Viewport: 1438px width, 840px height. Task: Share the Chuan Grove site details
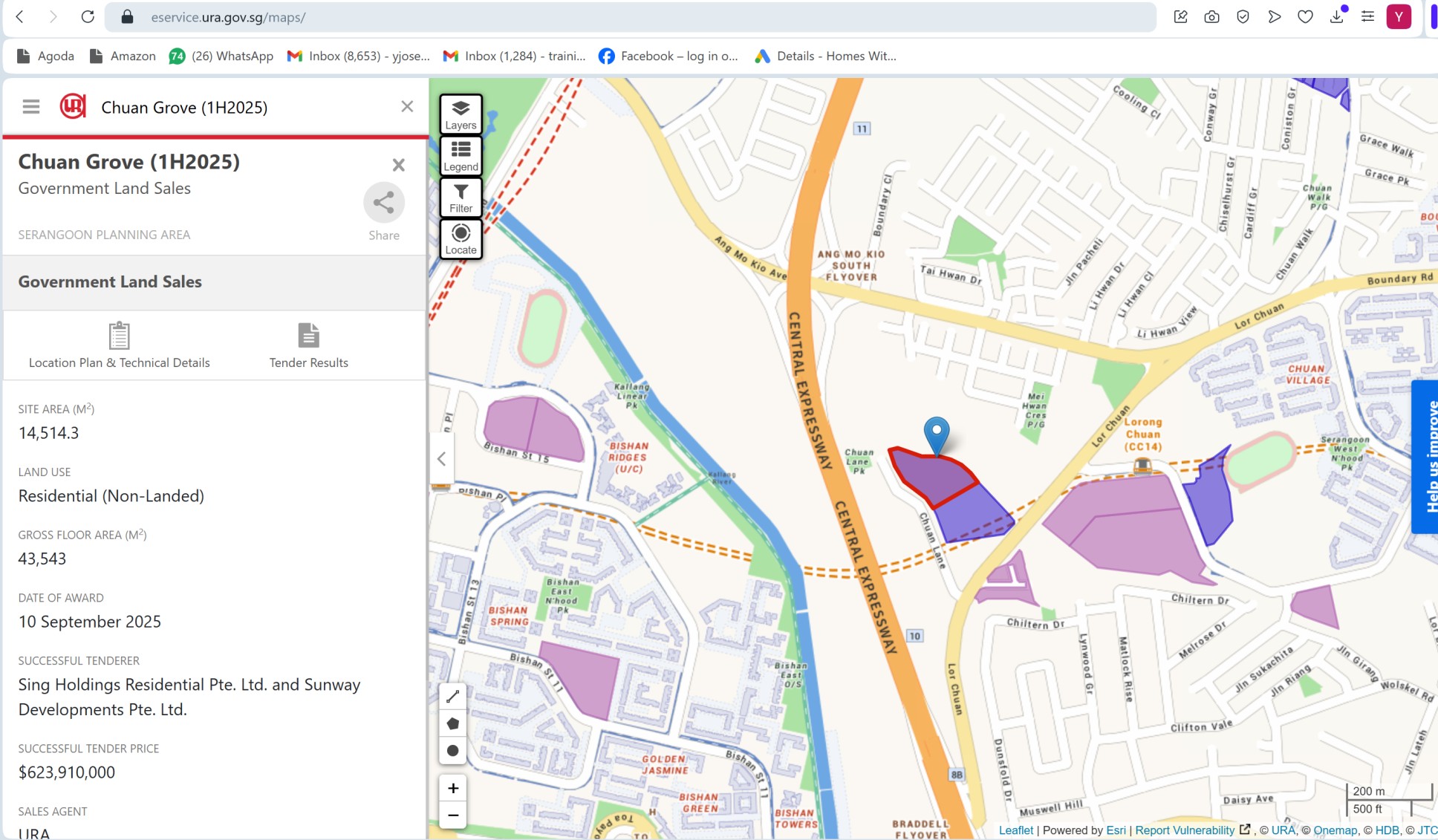pyautogui.click(x=384, y=202)
